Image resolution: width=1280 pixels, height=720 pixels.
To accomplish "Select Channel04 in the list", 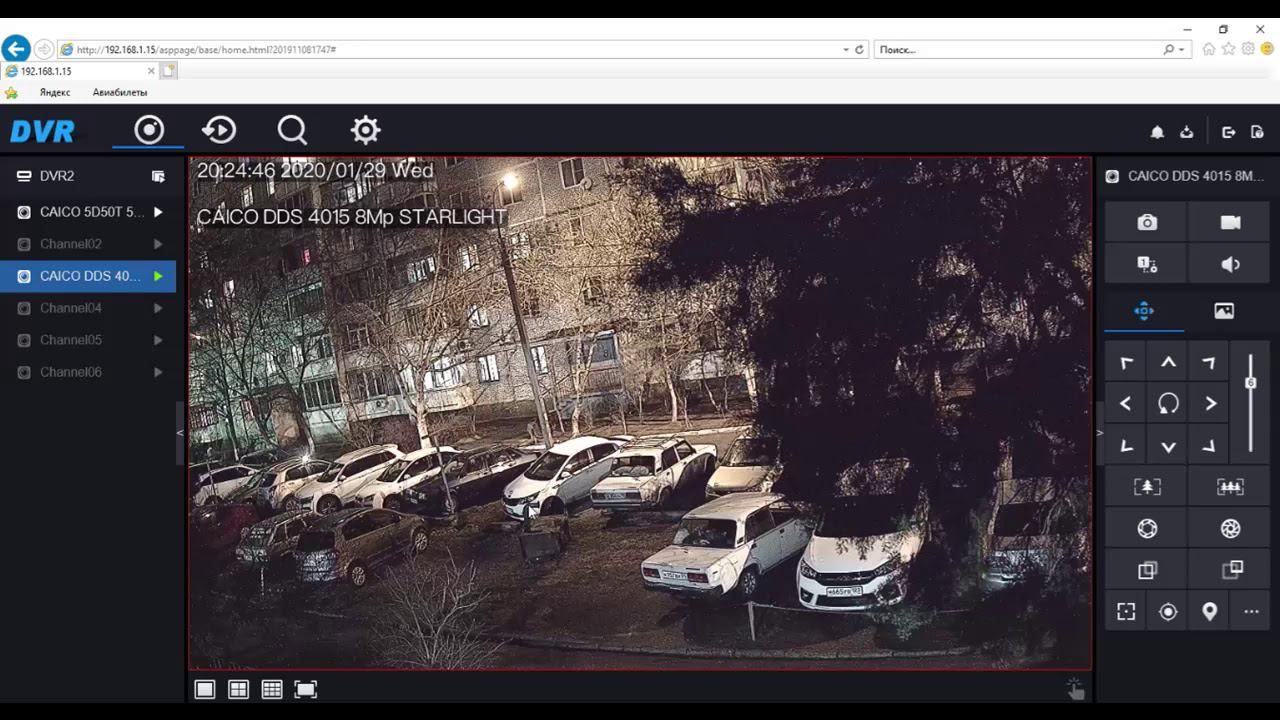I will click(x=71, y=308).
